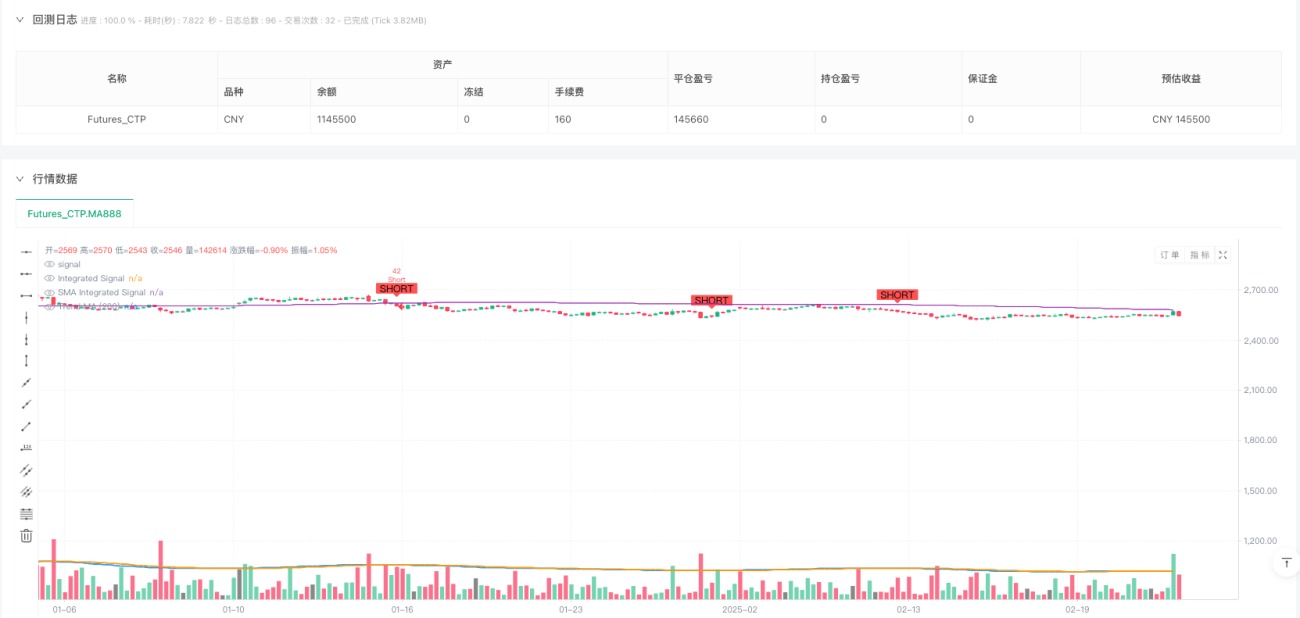Collapse the 行情数据 section
The height and width of the screenshot is (618, 1300).
click(19, 179)
